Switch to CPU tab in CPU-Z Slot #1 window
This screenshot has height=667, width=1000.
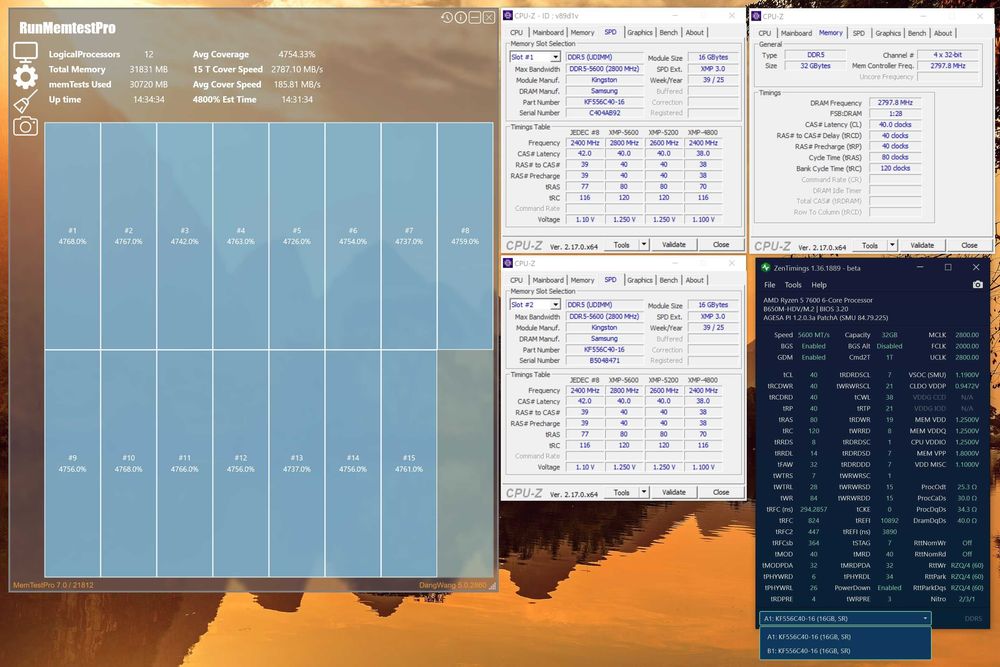[x=516, y=33]
